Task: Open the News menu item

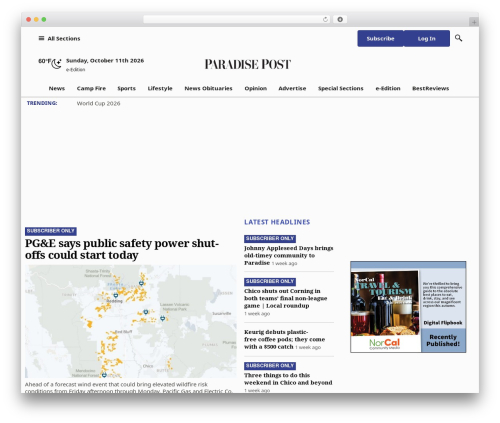Action: 57,88
